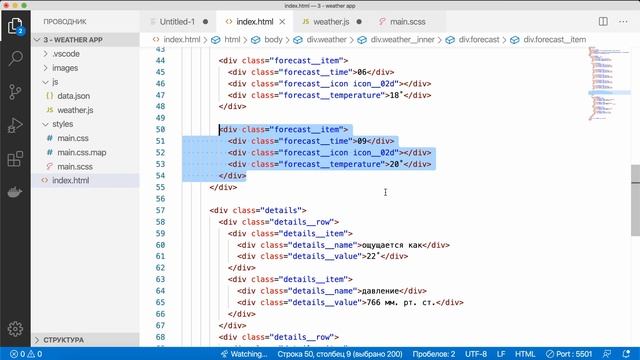The width and height of the screenshot is (640, 360).
Task: Open the Search view icon
Action: coord(15,58)
